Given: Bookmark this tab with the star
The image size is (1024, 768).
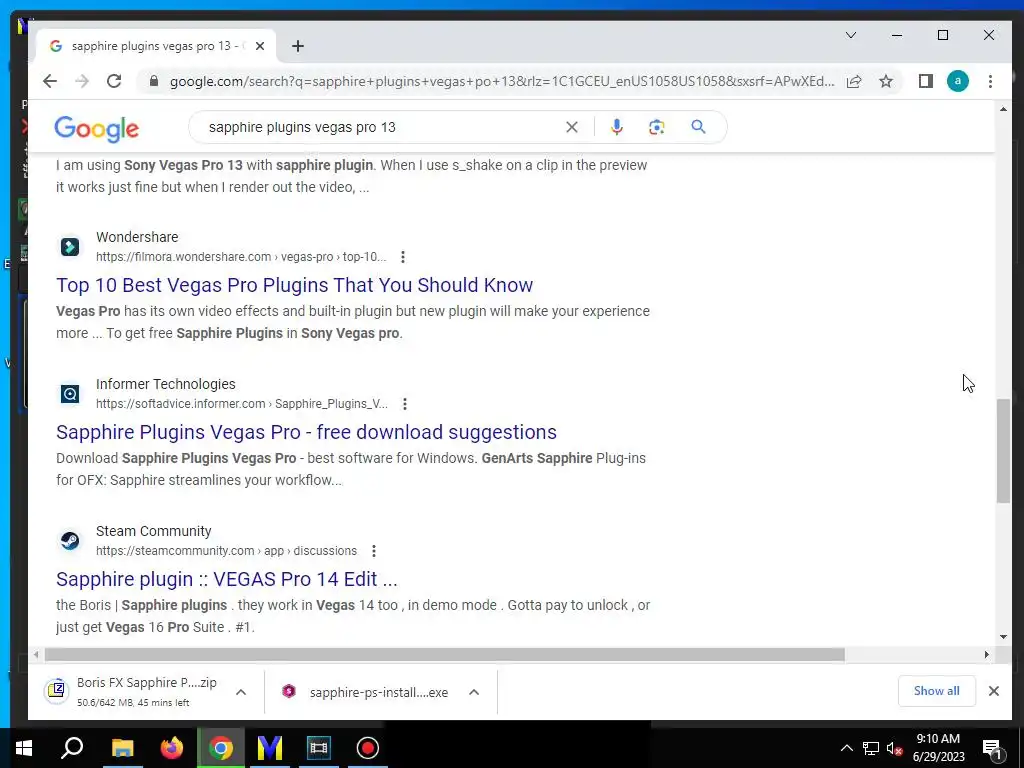Looking at the screenshot, I should click(886, 81).
